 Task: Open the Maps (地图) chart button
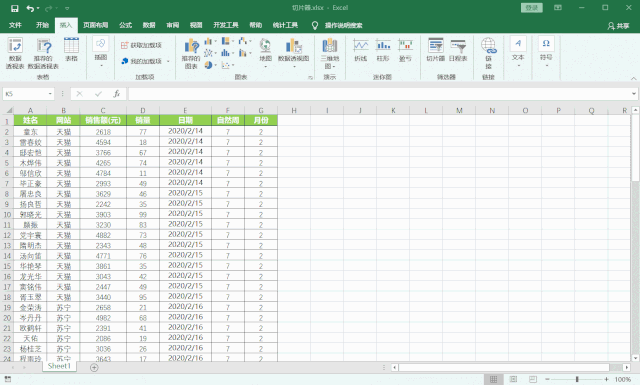pos(265,52)
